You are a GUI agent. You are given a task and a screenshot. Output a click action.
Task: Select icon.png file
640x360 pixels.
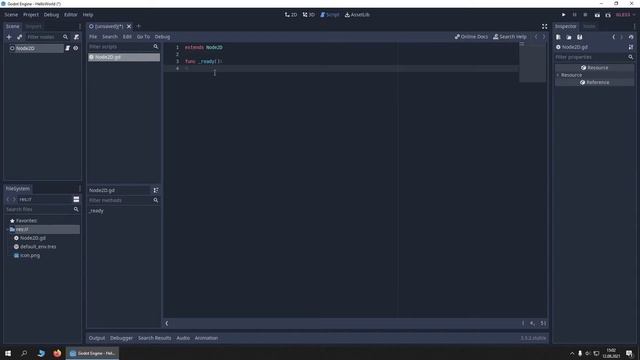(x=30, y=256)
